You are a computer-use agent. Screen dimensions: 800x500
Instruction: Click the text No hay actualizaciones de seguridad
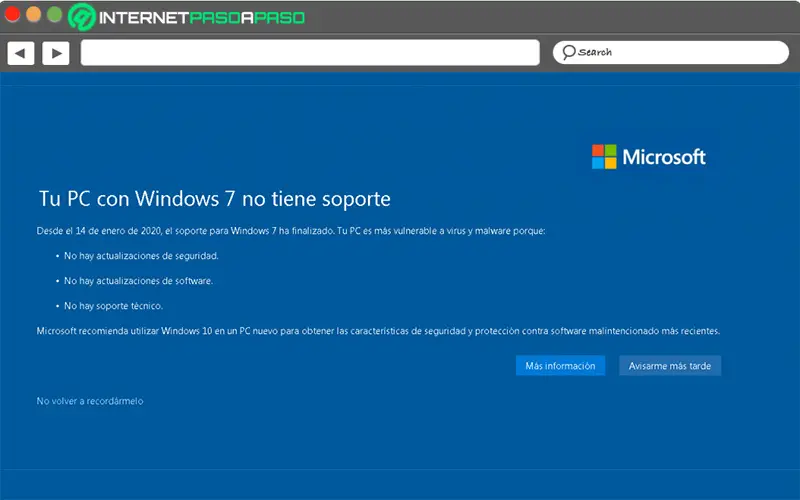(x=141, y=256)
